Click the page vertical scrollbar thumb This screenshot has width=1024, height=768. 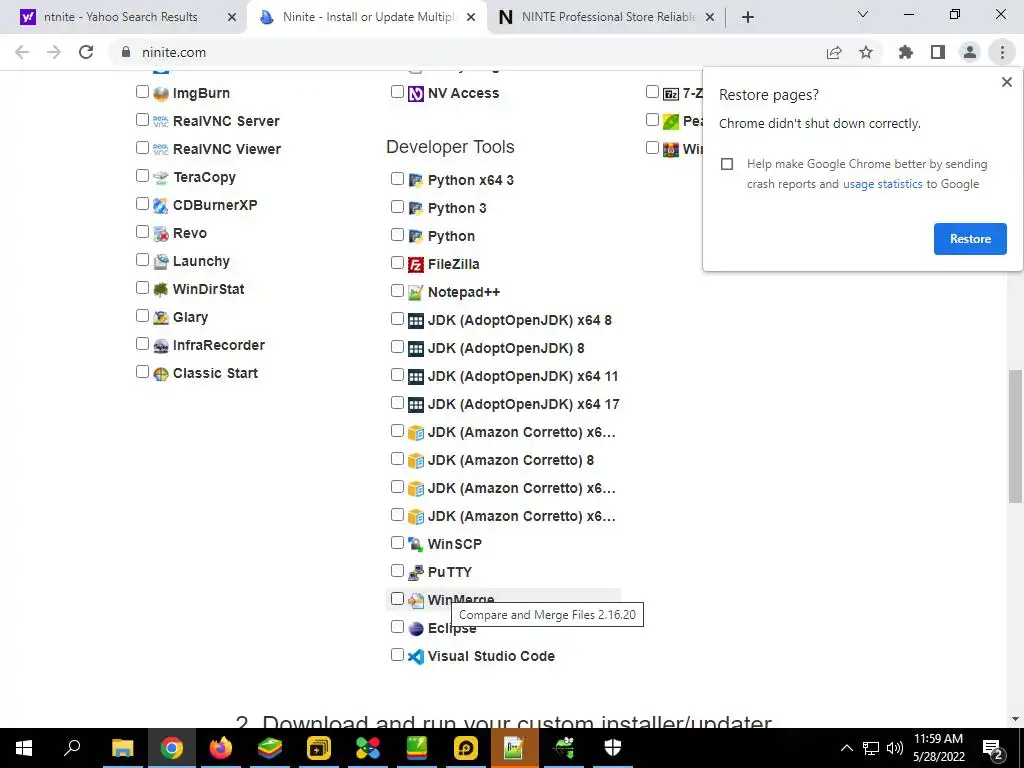pyautogui.click(x=1015, y=436)
